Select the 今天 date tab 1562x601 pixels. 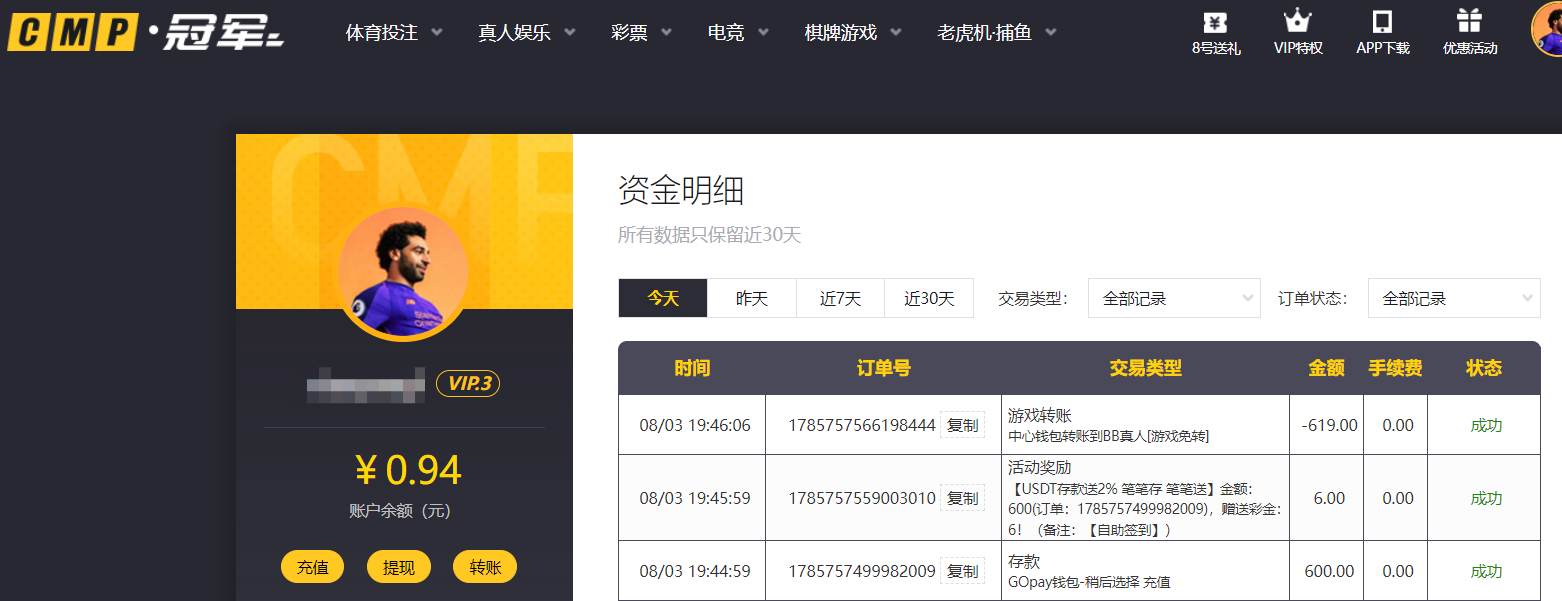point(663,298)
